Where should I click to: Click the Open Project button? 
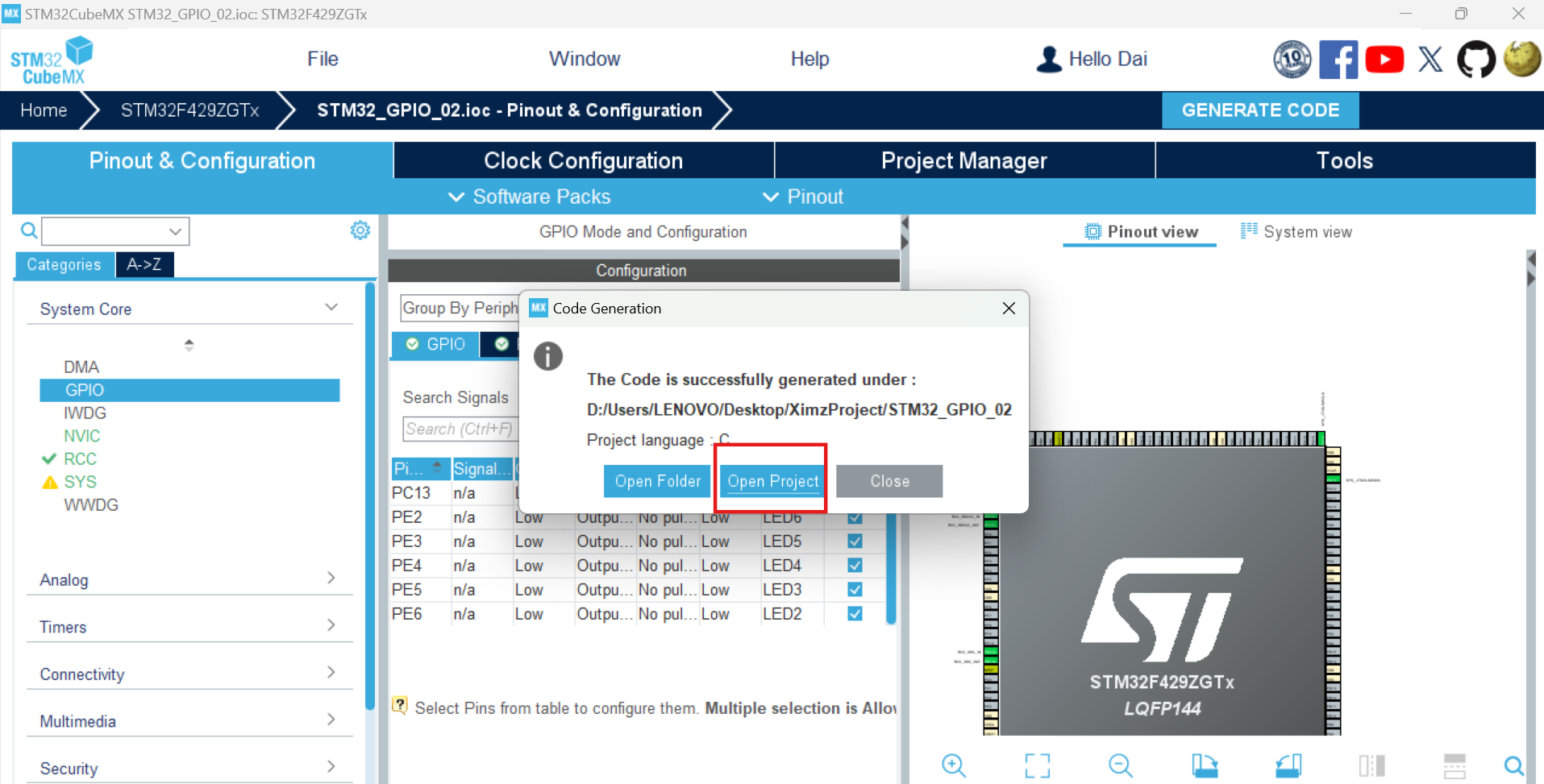tap(772, 481)
